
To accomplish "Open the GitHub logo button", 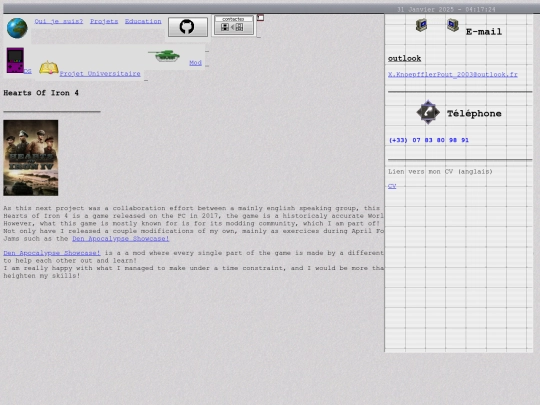I will click(188, 27).
